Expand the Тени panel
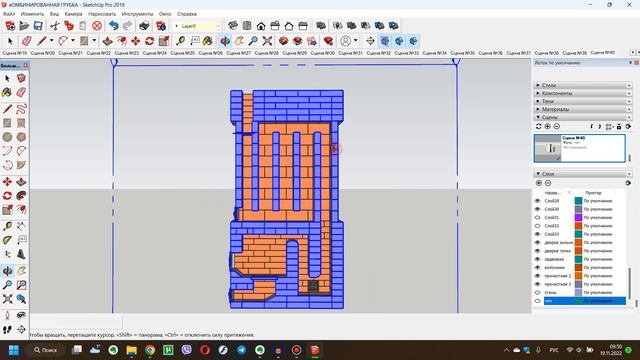 pyautogui.click(x=583, y=101)
